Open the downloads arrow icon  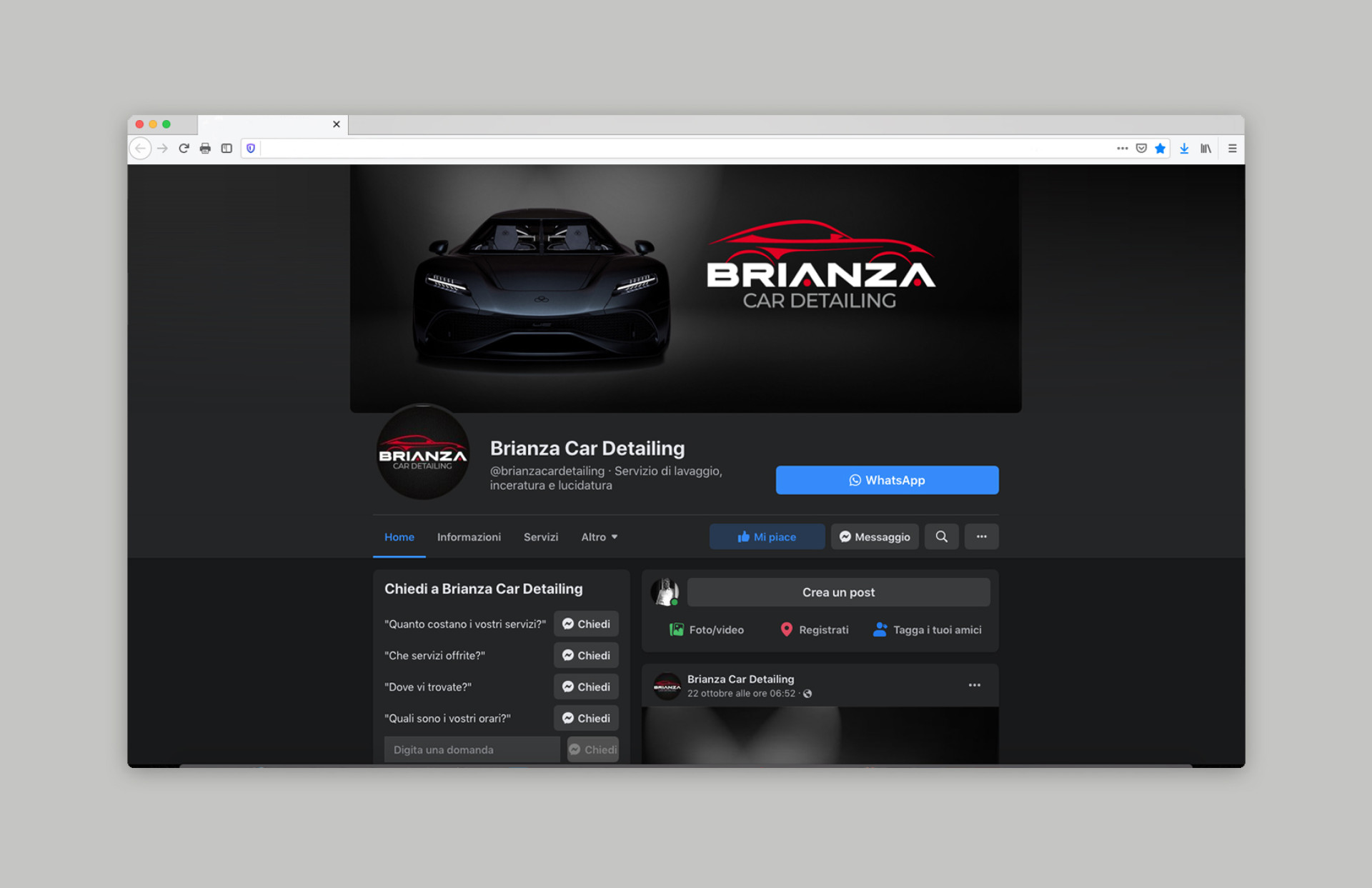1184,149
